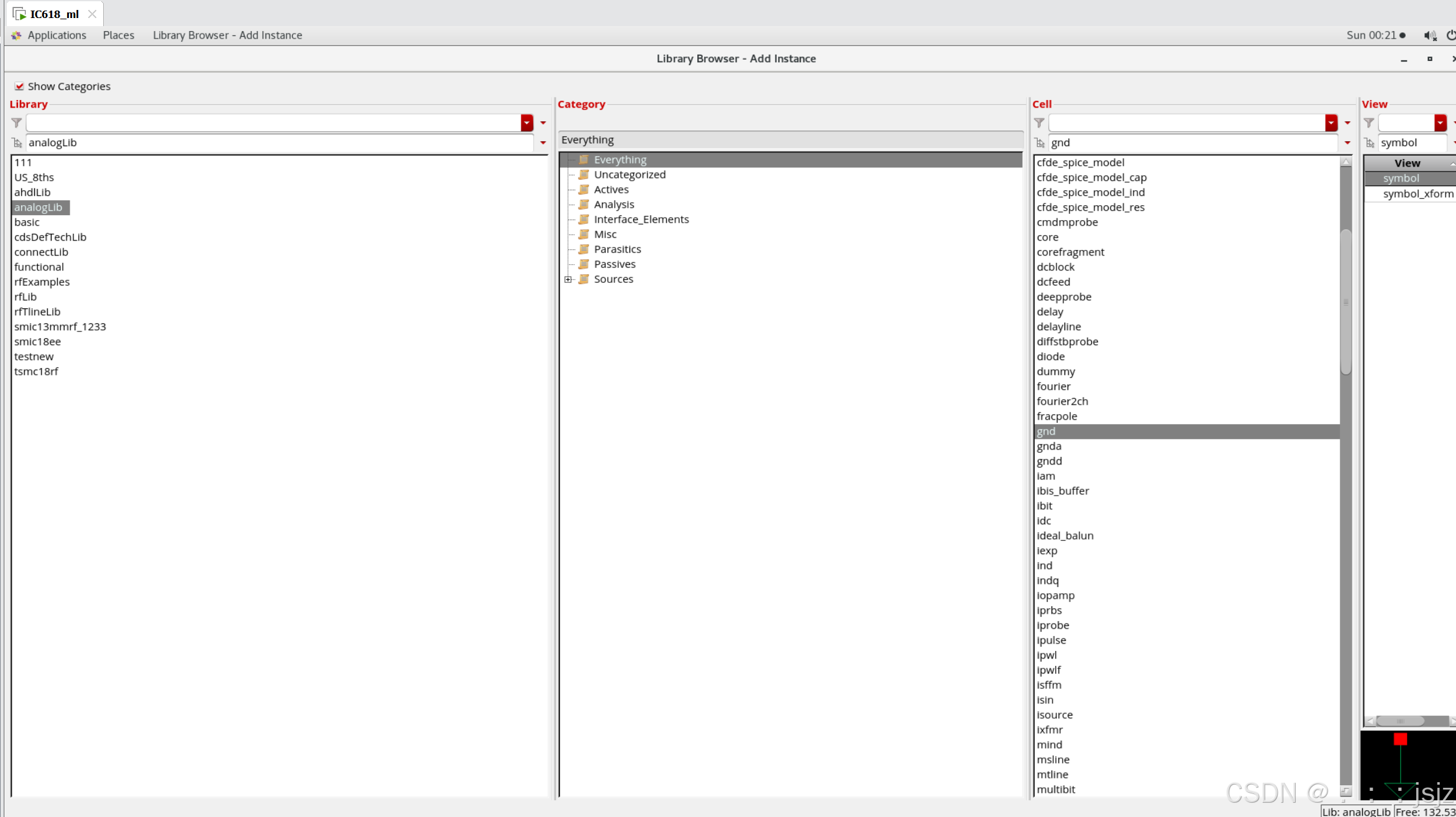This screenshot has height=817, width=1456.
Task: Click the Library filter funnel icon
Action: pyautogui.click(x=17, y=123)
